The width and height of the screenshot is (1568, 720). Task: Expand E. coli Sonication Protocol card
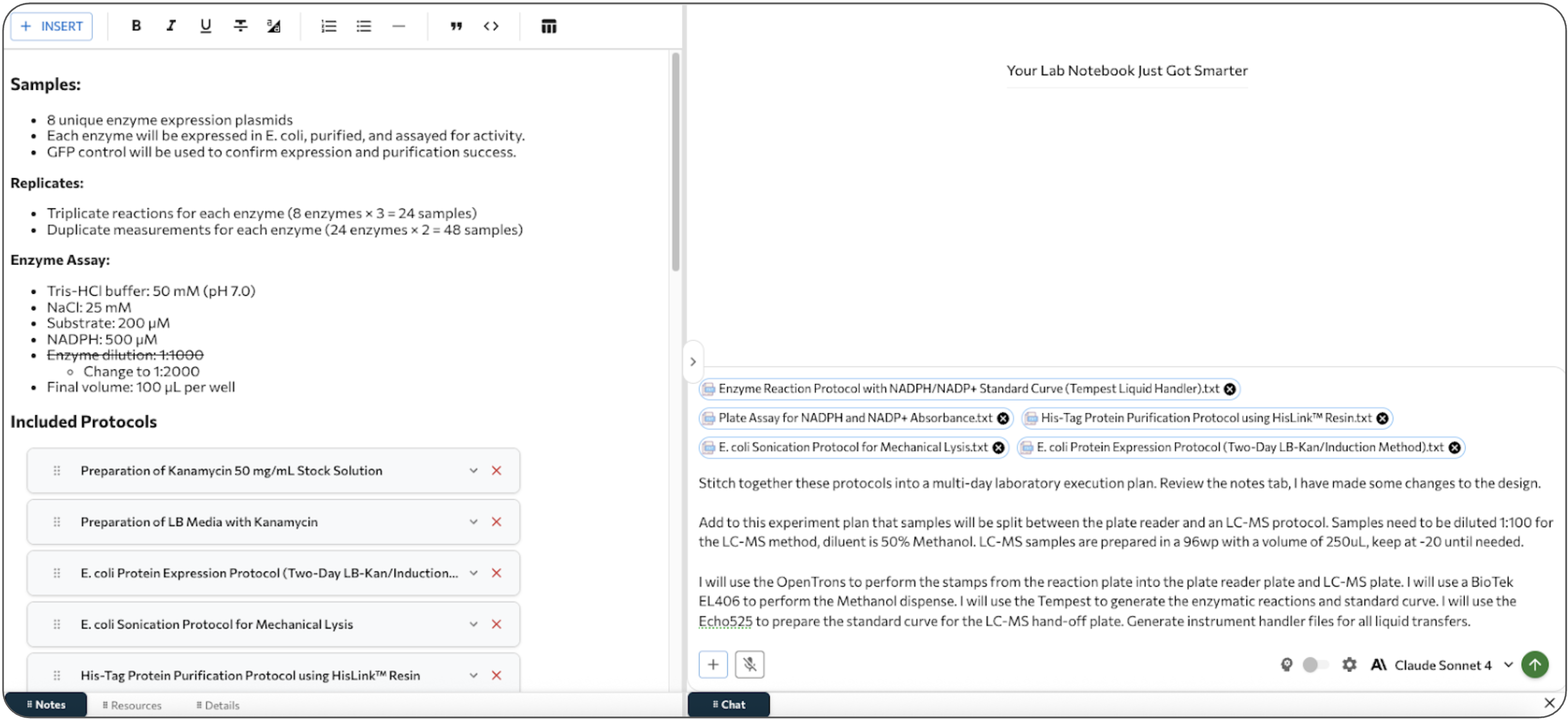[x=473, y=624]
